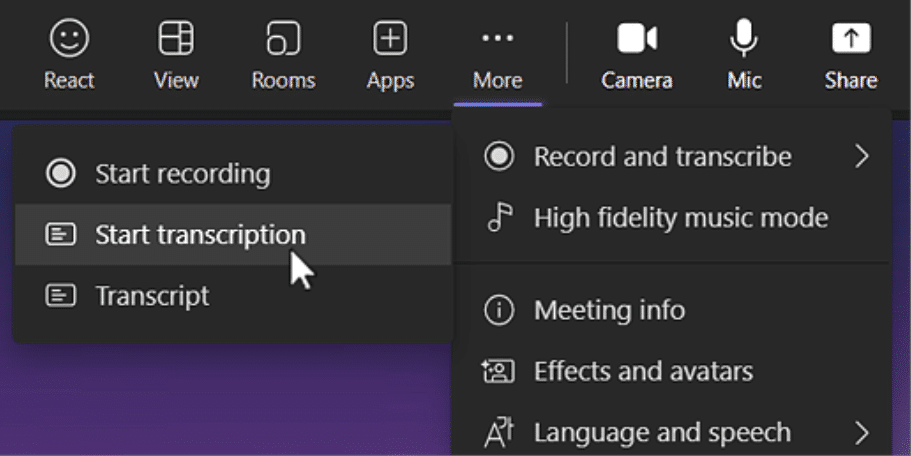
Task: Expand the Language and speech chevron
Action: coord(861,432)
